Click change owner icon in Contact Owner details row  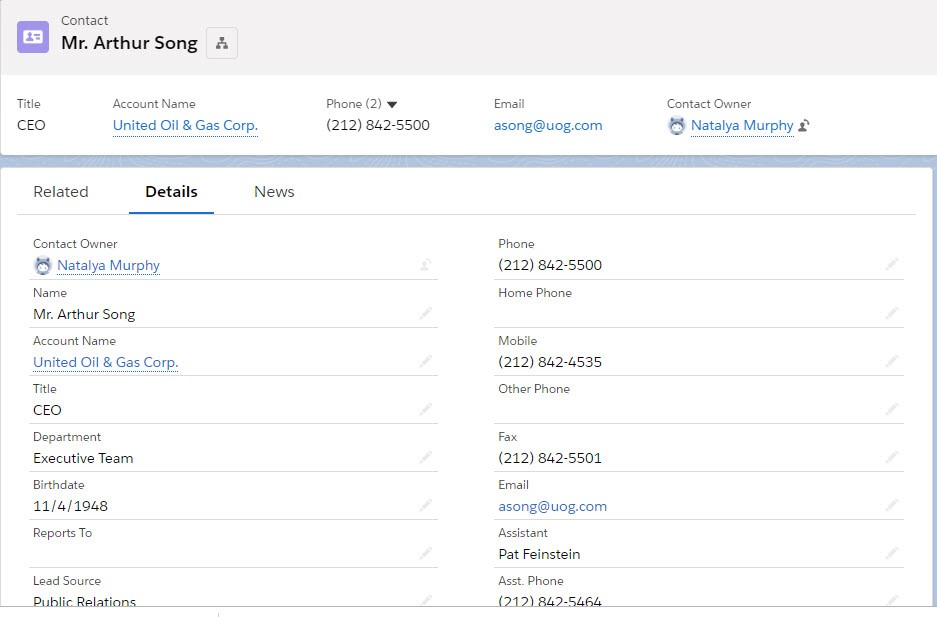[425, 265]
